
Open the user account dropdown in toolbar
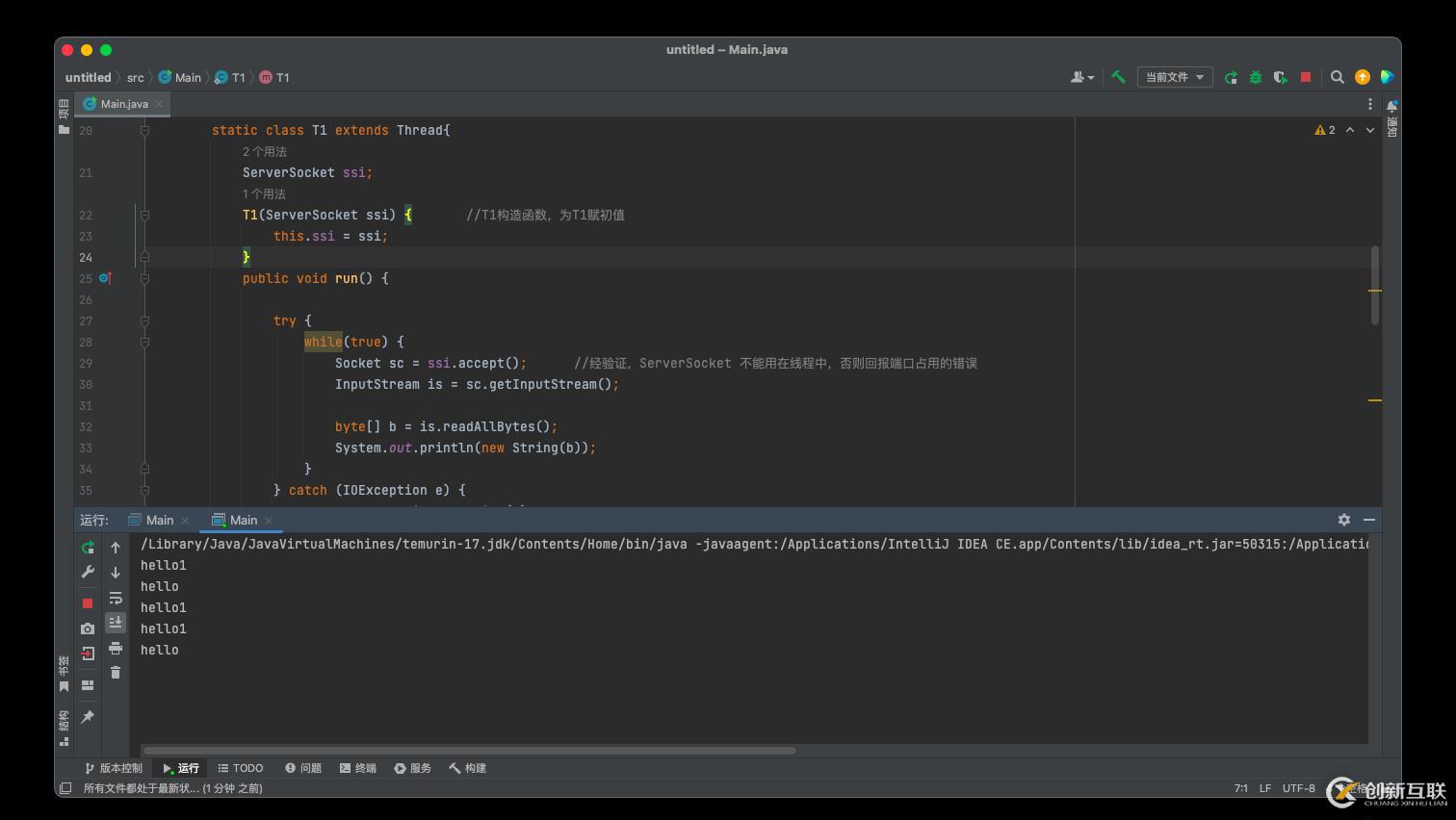click(x=1082, y=77)
